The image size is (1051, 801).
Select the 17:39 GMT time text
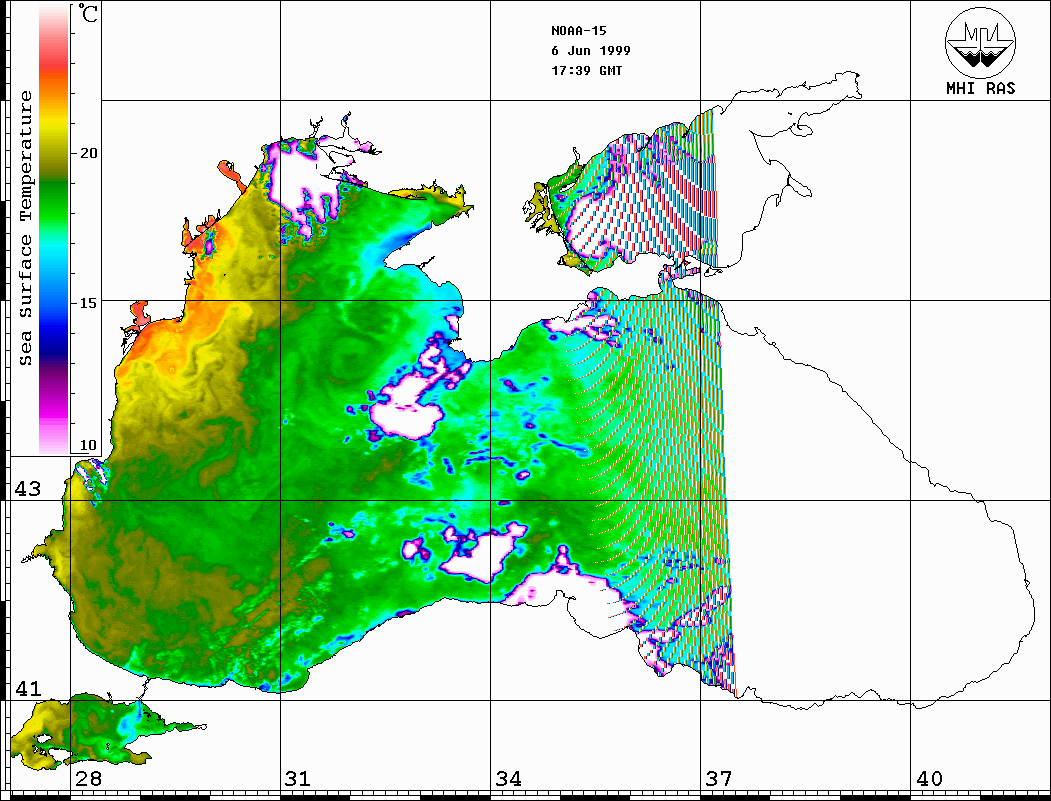(586, 70)
